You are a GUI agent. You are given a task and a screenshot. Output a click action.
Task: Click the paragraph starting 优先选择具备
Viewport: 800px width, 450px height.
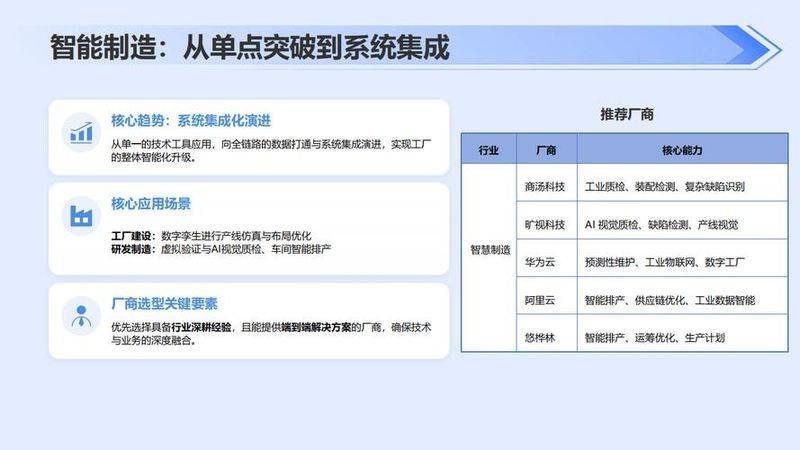(271, 334)
